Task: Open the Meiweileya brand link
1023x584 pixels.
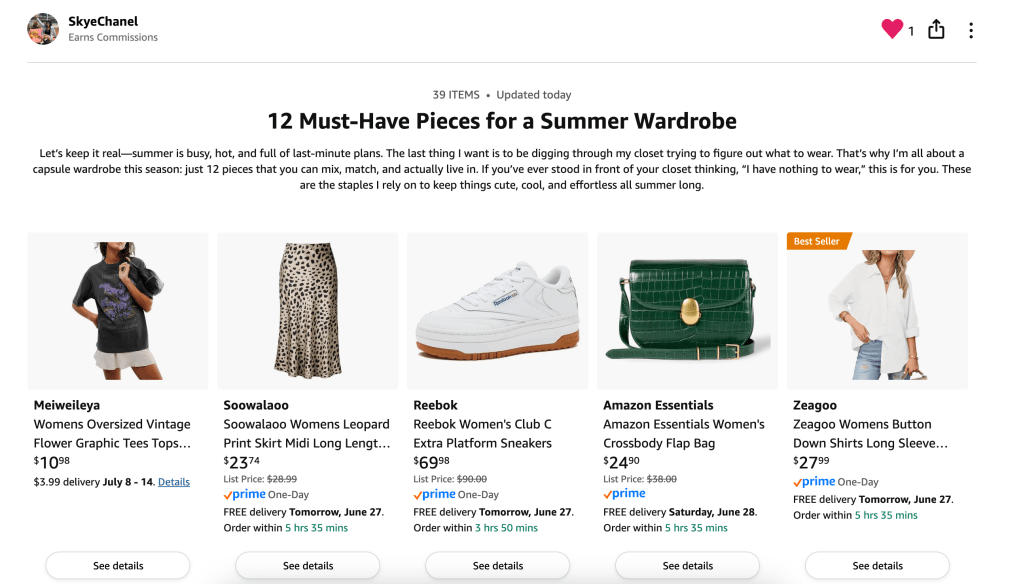Action: pos(67,405)
